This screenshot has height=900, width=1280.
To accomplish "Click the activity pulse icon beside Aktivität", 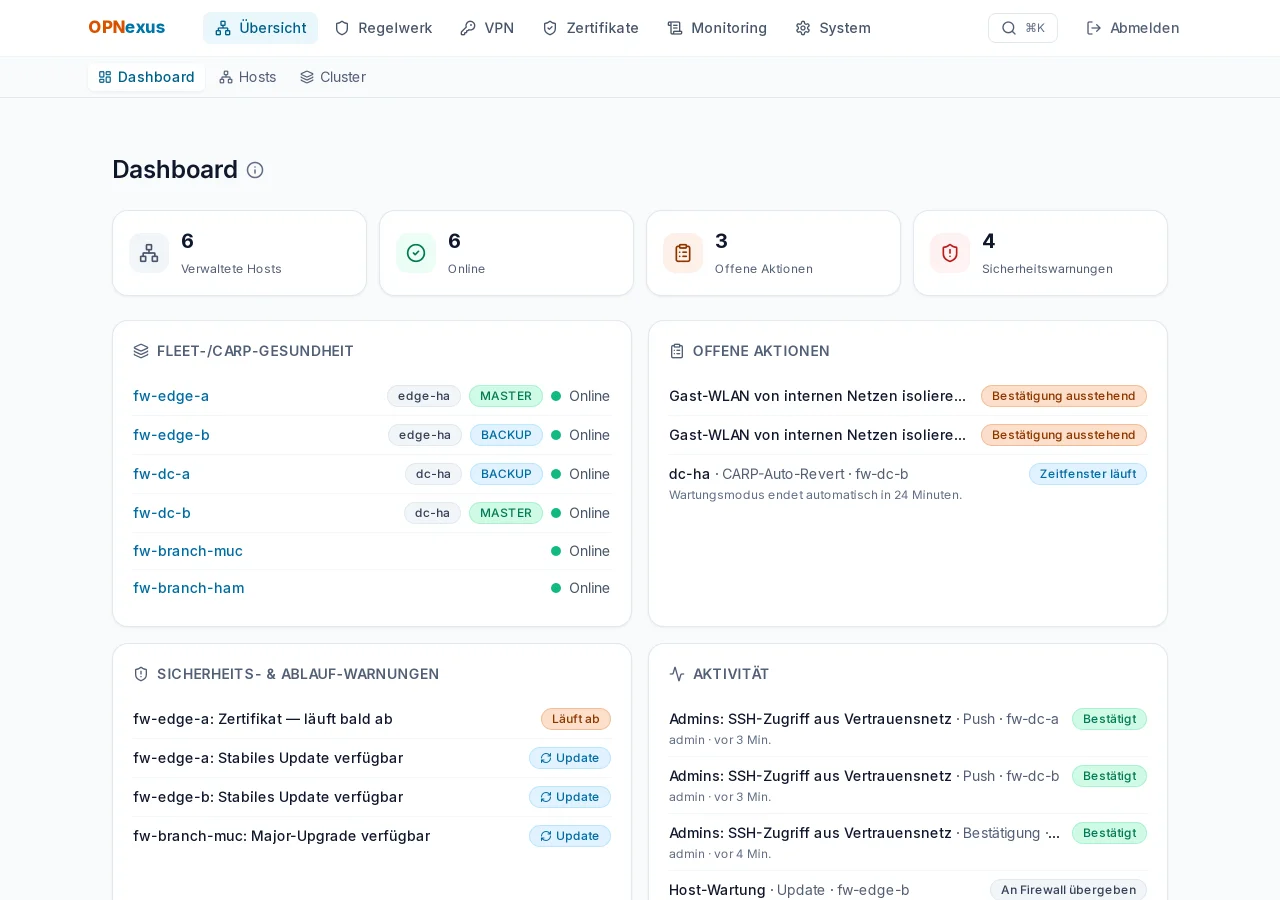I will click(x=677, y=674).
